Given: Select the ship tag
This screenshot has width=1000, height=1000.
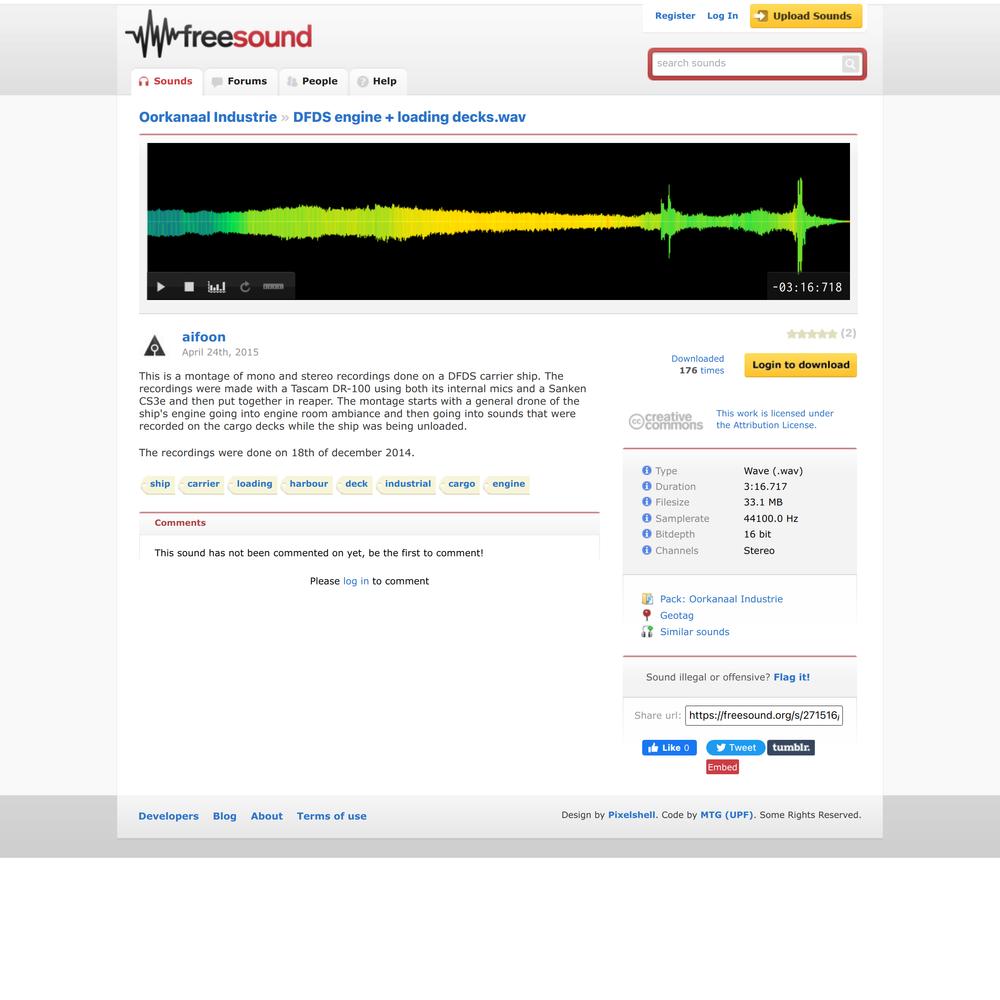Looking at the screenshot, I should [x=159, y=484].
